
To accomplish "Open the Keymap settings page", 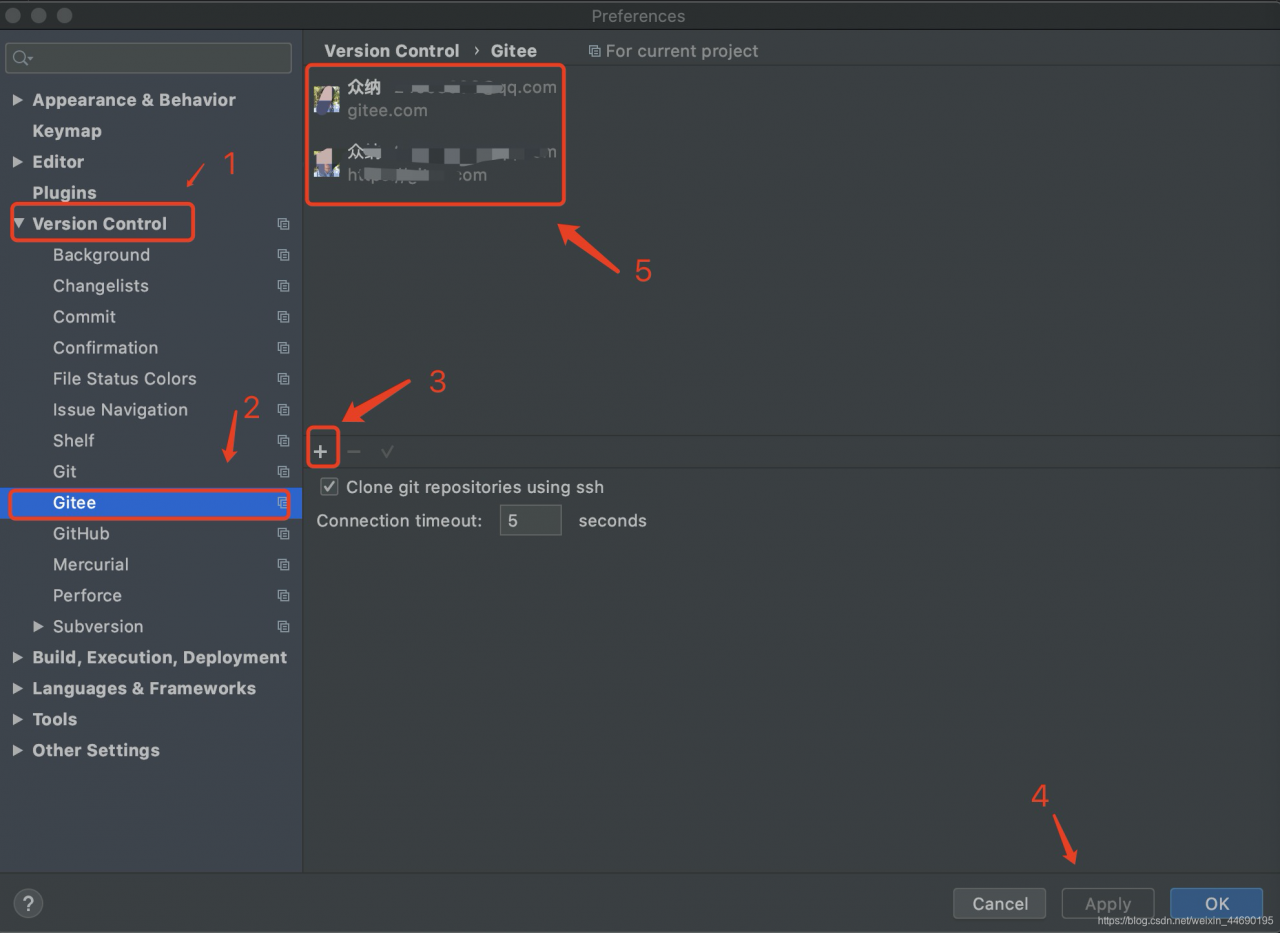I will [67, 131].
